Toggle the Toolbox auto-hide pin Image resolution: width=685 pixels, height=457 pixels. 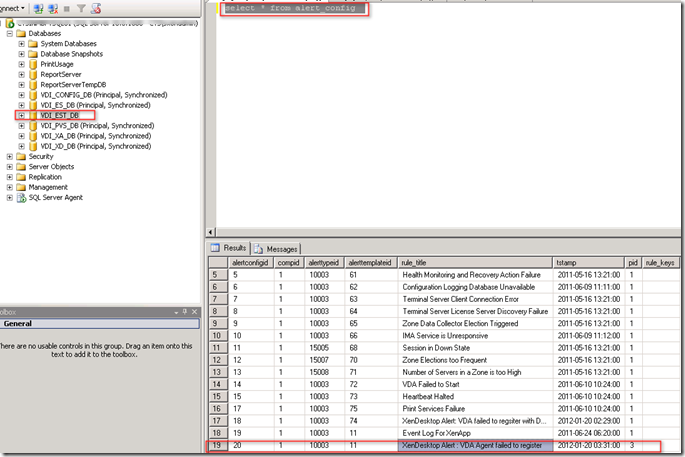185,312
